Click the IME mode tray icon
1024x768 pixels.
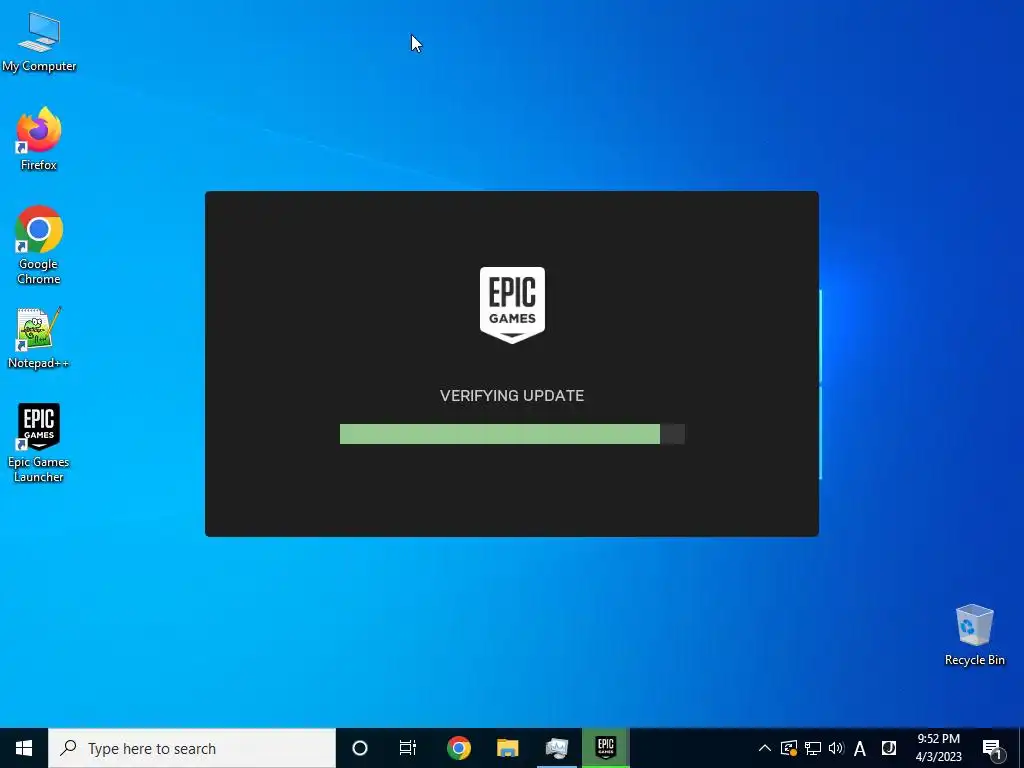pos(889,748)
